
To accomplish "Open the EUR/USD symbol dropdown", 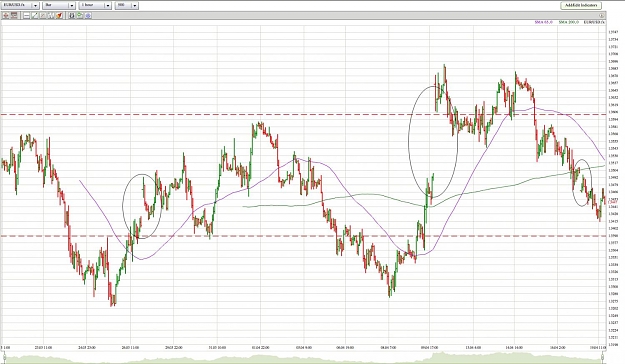I will [20, 5].
